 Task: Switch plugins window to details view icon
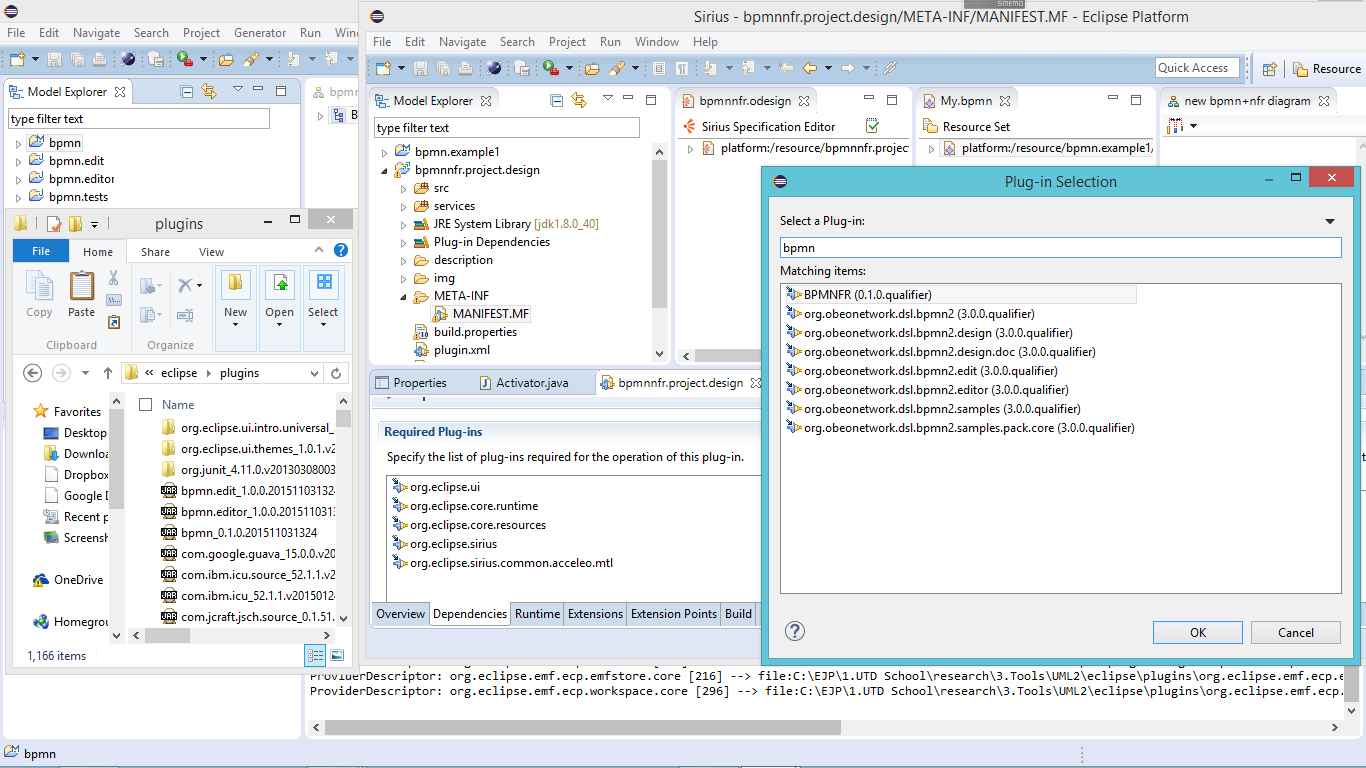[x=316, y=655]
